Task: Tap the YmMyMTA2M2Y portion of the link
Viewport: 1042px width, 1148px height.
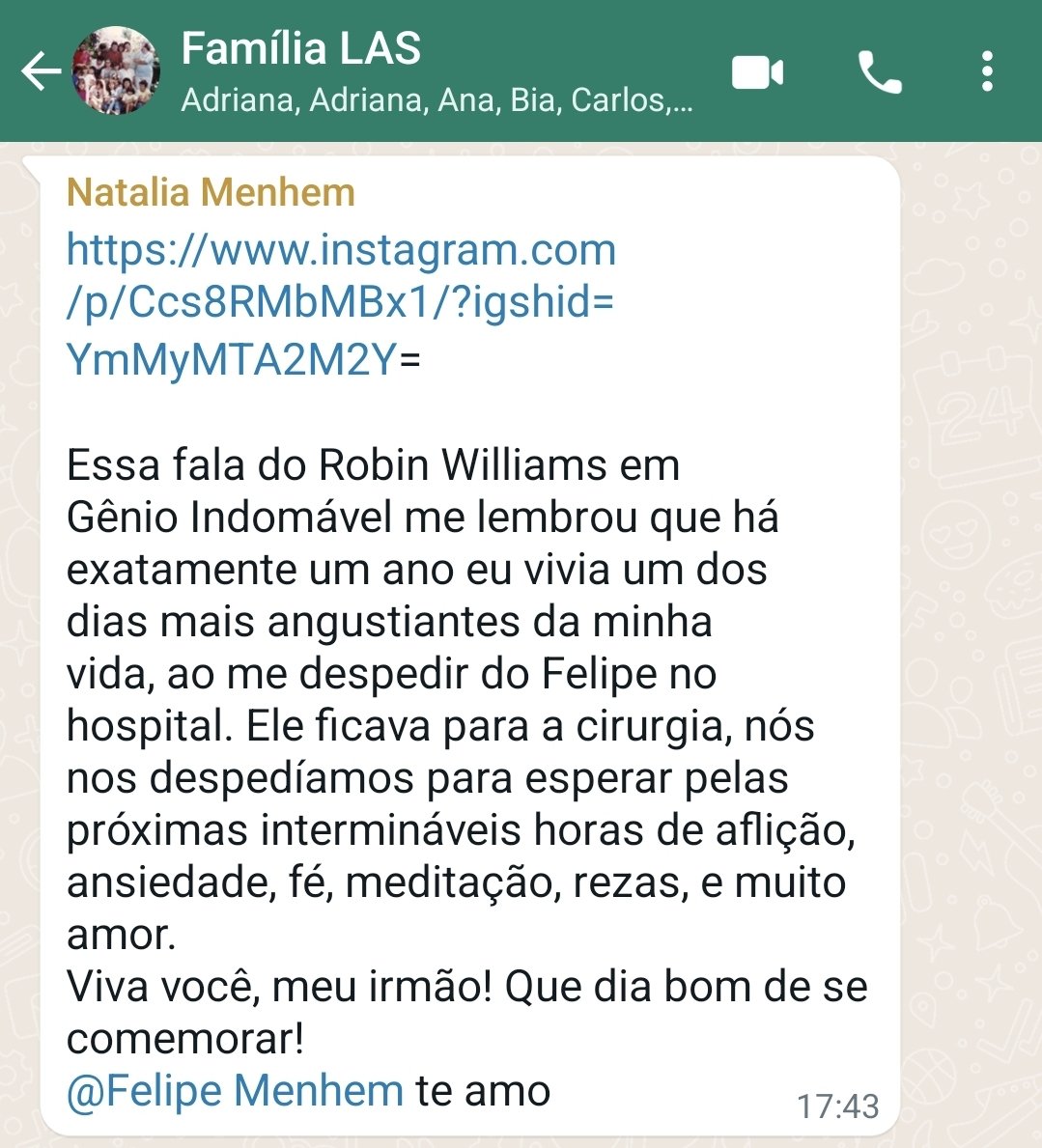Action: click(232, 359)
